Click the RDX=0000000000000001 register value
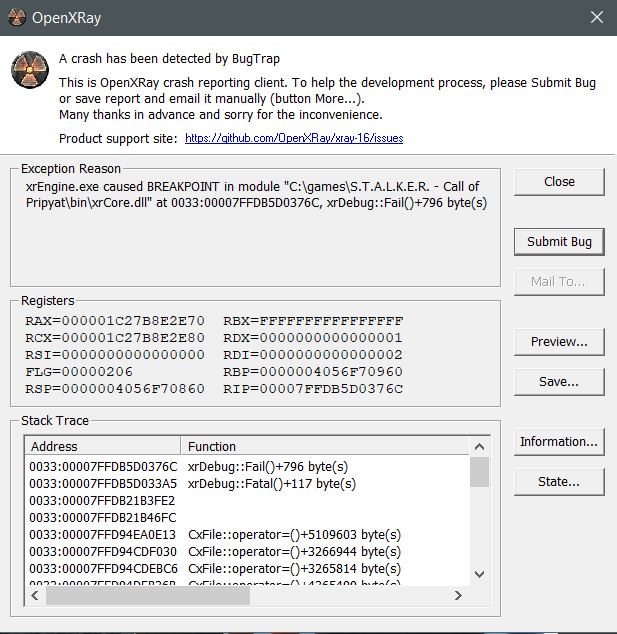The width and height of the screenshot is (617, 634). [313, 338]
